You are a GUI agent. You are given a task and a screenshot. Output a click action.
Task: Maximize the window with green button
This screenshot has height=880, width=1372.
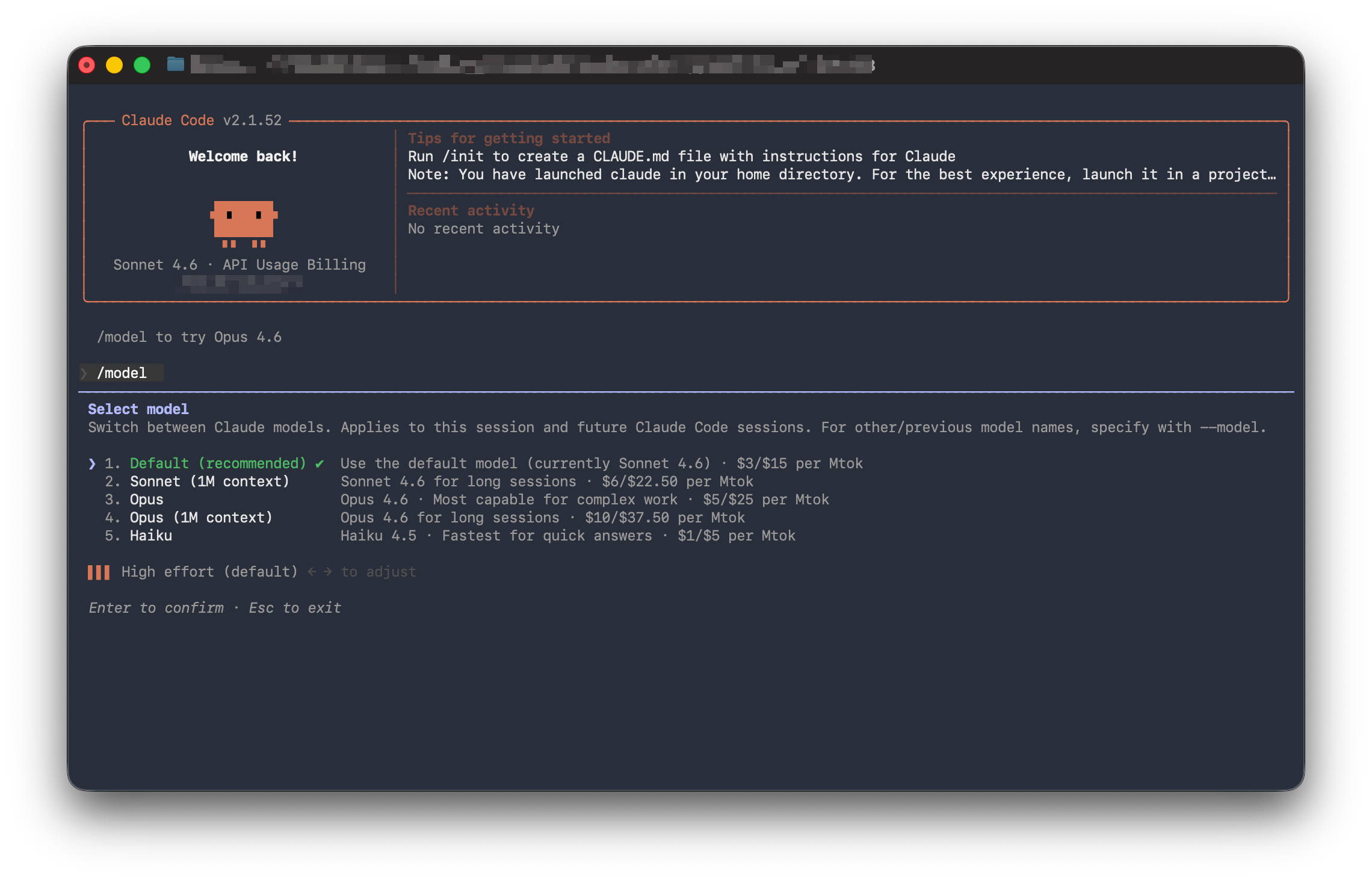[142, 64]
